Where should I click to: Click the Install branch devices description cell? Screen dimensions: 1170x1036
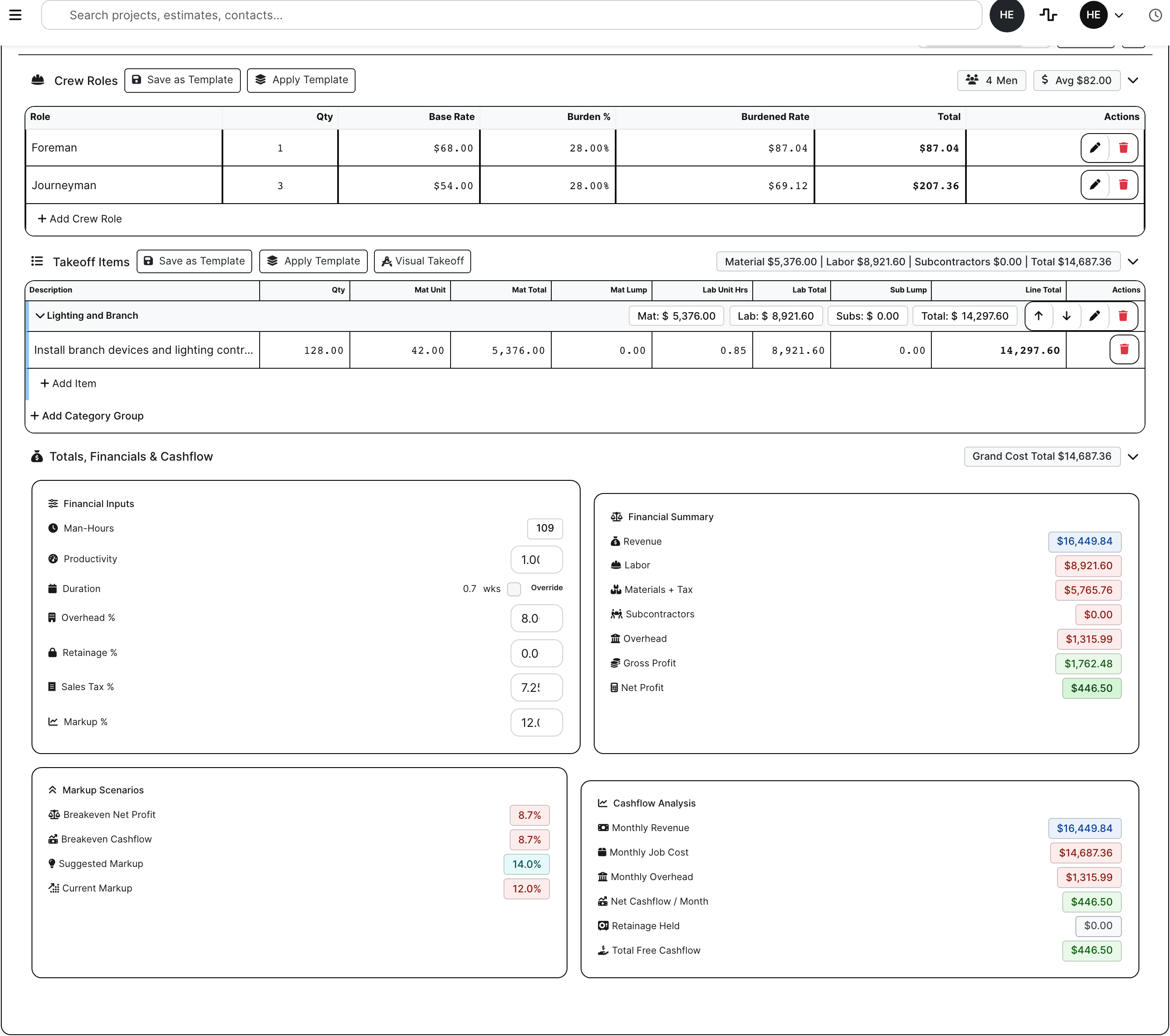tap(144, 350)
